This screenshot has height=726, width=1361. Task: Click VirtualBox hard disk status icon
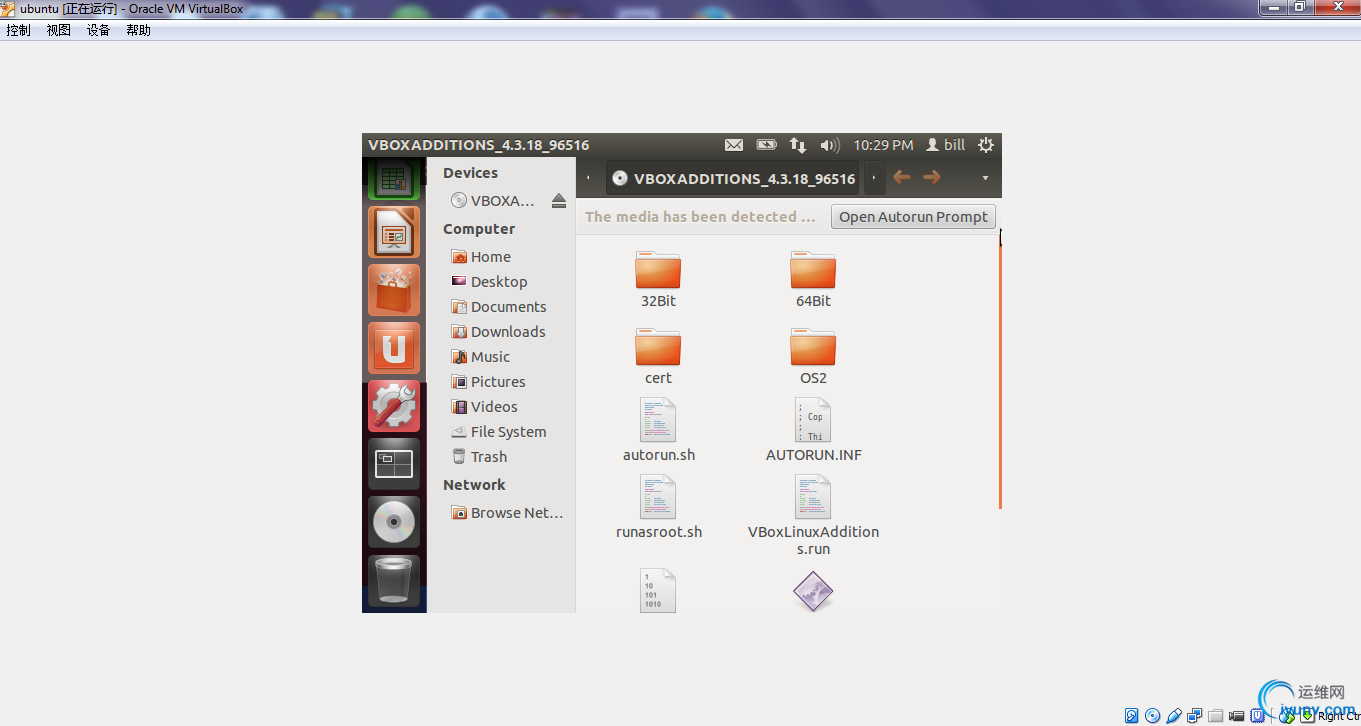click(x=1132, y=716)
